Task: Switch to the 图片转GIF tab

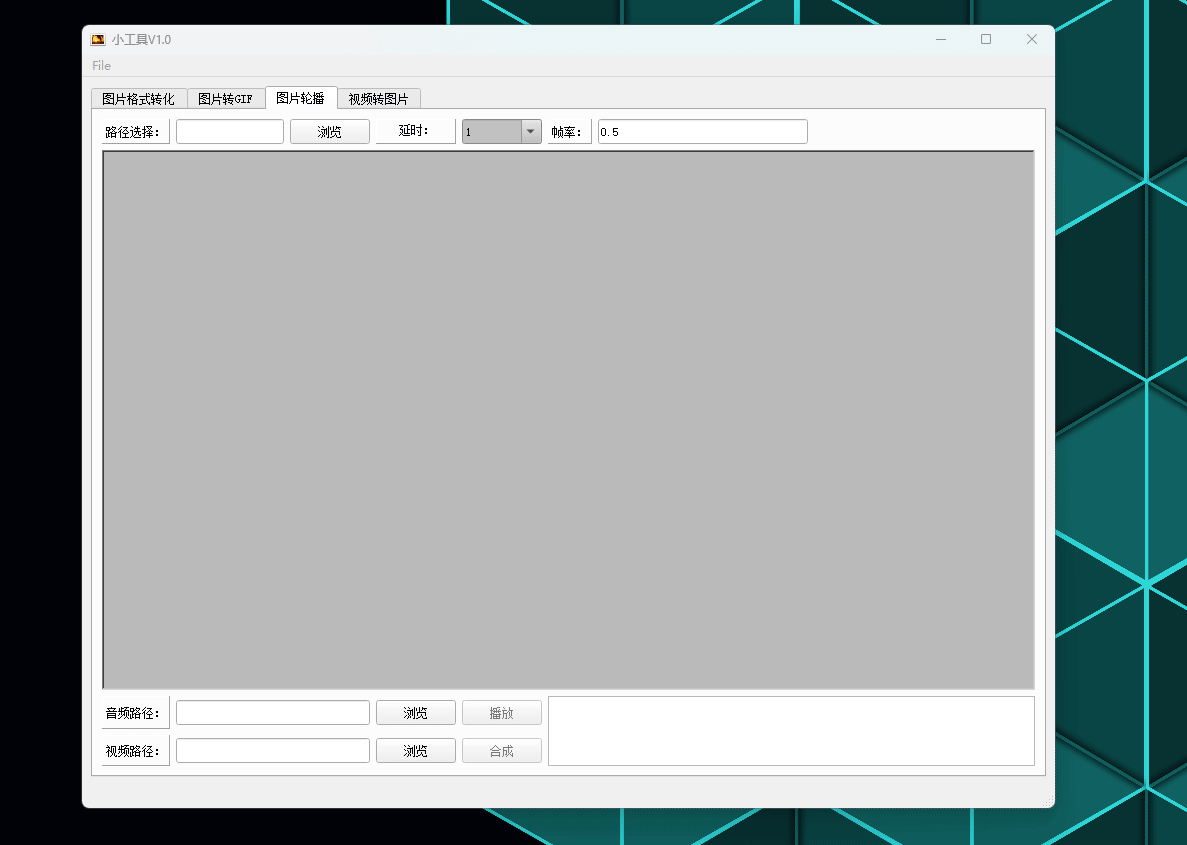Action: tap(226, 99)
